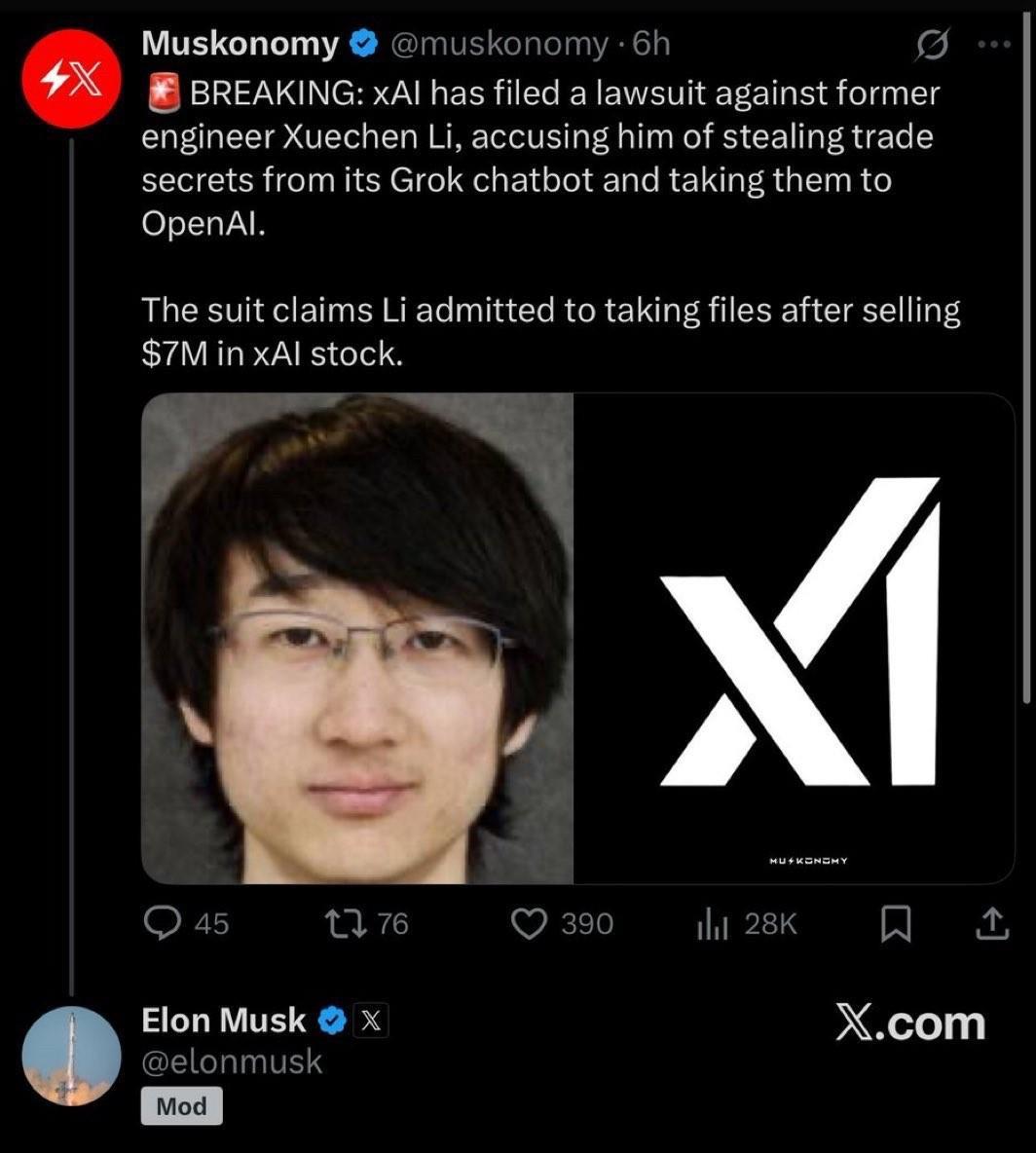
Task: Click Elon Musk's rocket profile picture
Action: coord(71,1057)
